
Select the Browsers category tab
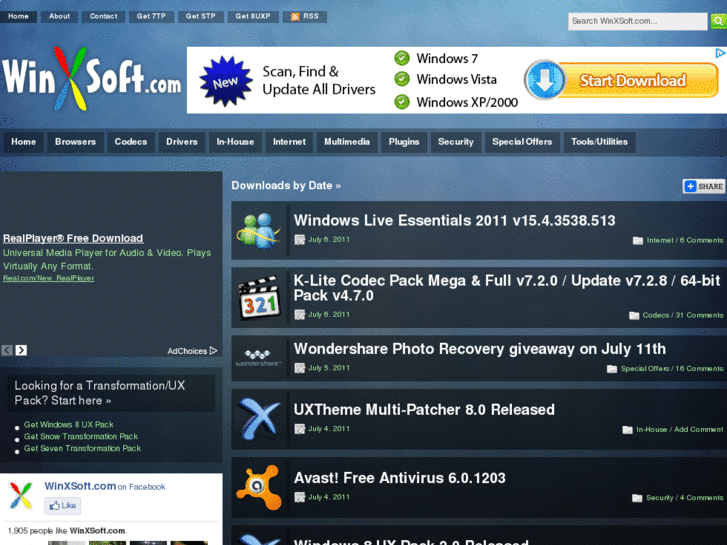point(76,142)
